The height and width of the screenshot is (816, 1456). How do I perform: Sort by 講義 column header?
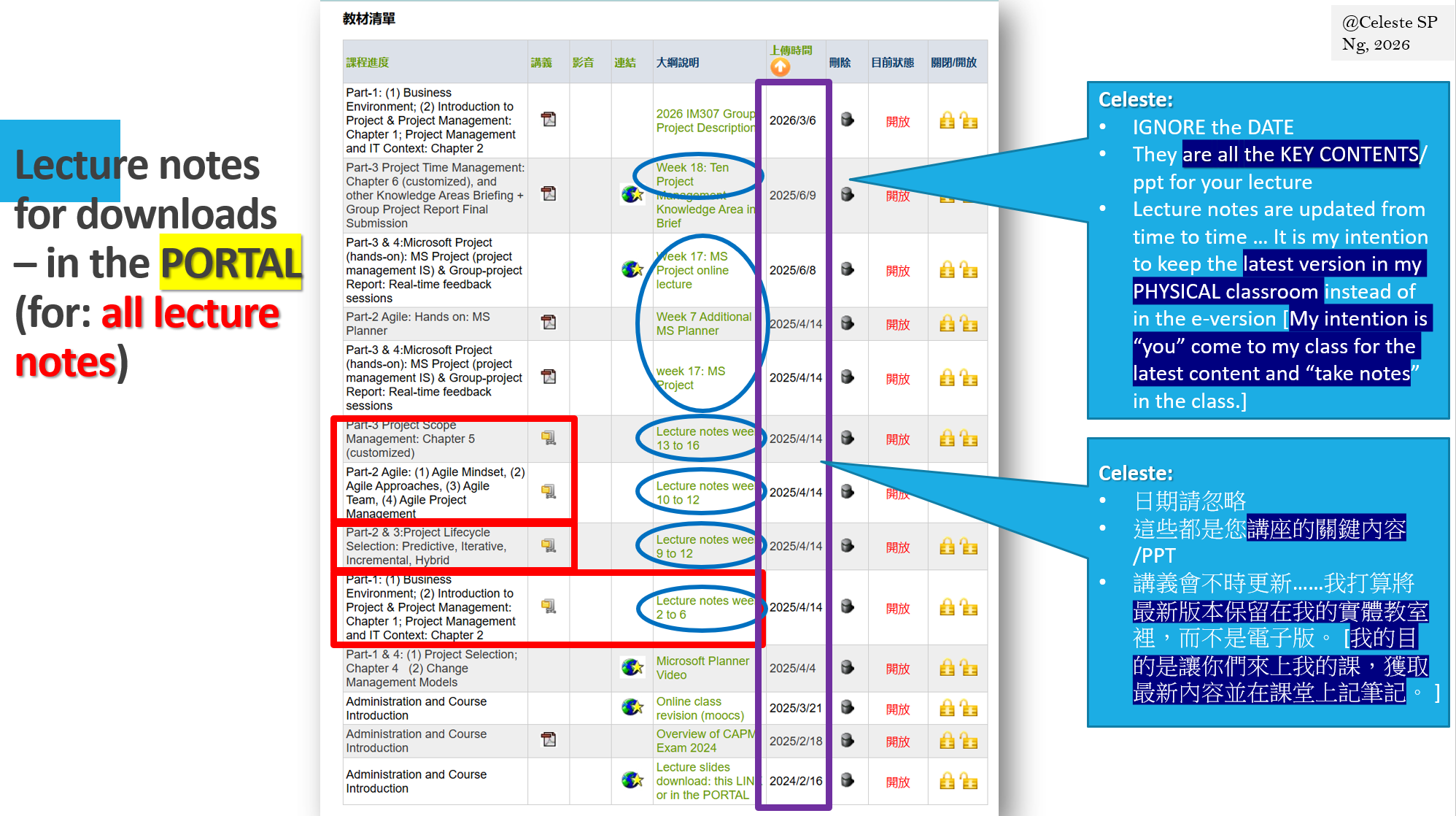click(541, 63)
